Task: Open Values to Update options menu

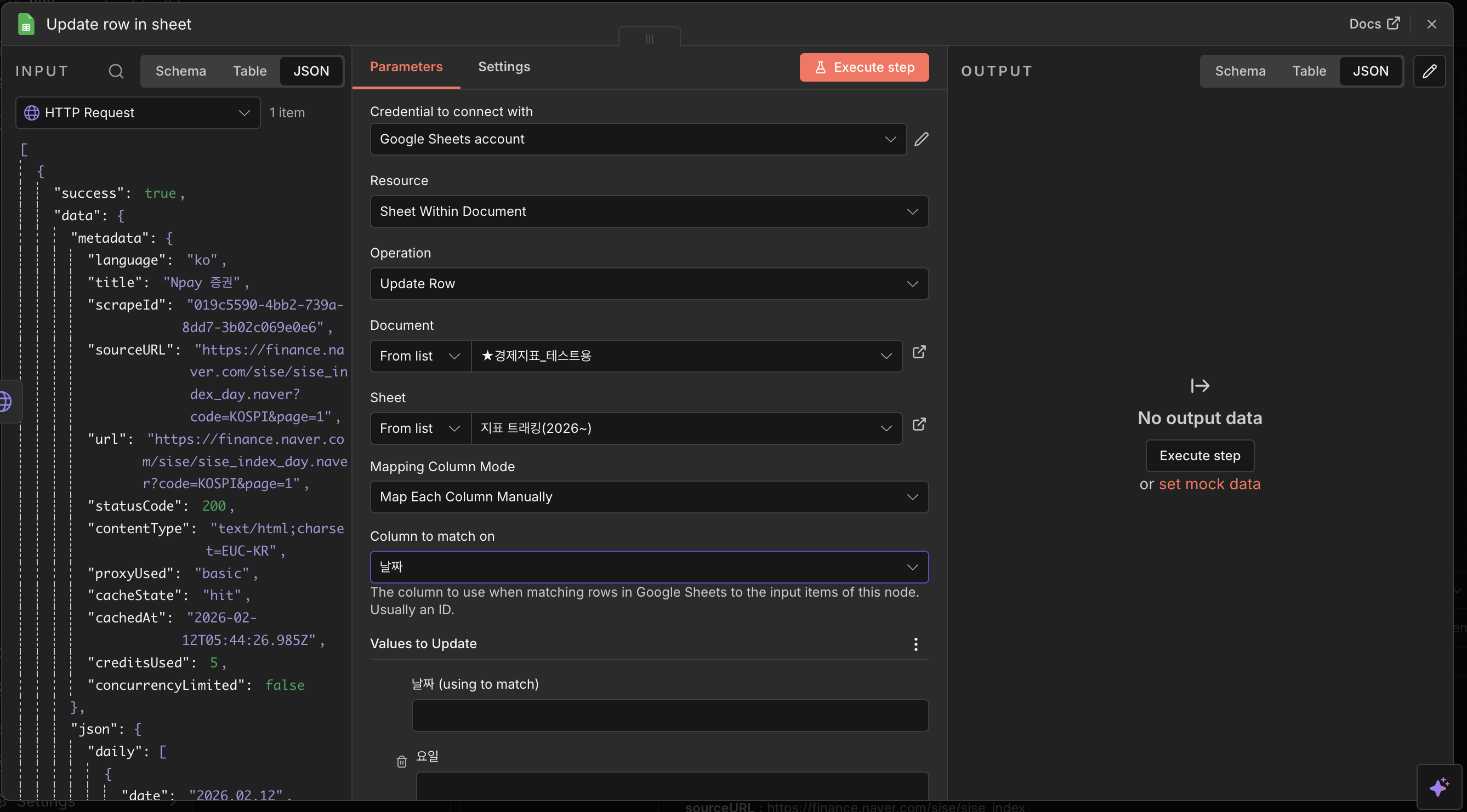Action: click(916, 644)
